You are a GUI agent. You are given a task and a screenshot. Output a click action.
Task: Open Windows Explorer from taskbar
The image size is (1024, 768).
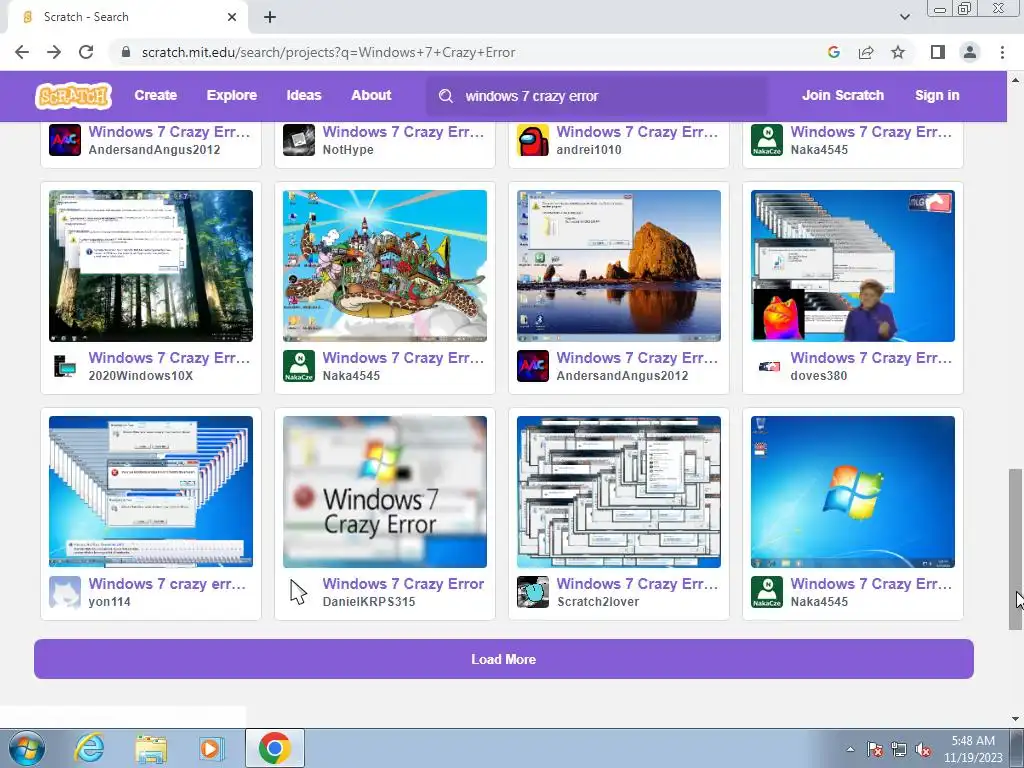(x=151, y=748)
